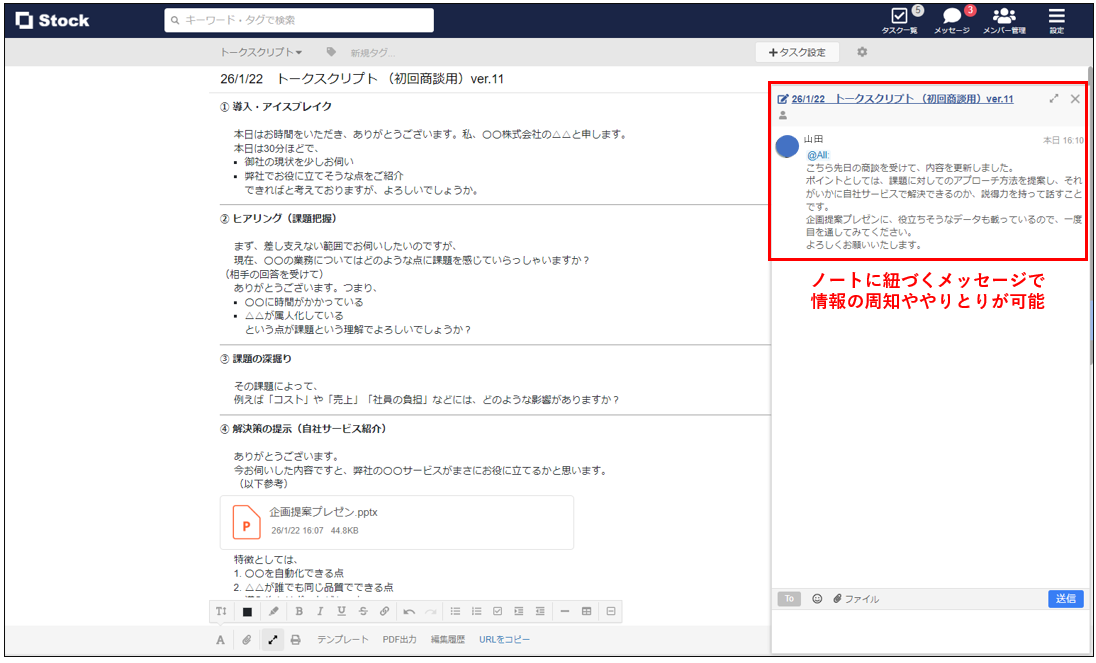Open the text color swatch in the toolbar
The width and height of the screenshot is (1096, 663).
coord(248,611)
